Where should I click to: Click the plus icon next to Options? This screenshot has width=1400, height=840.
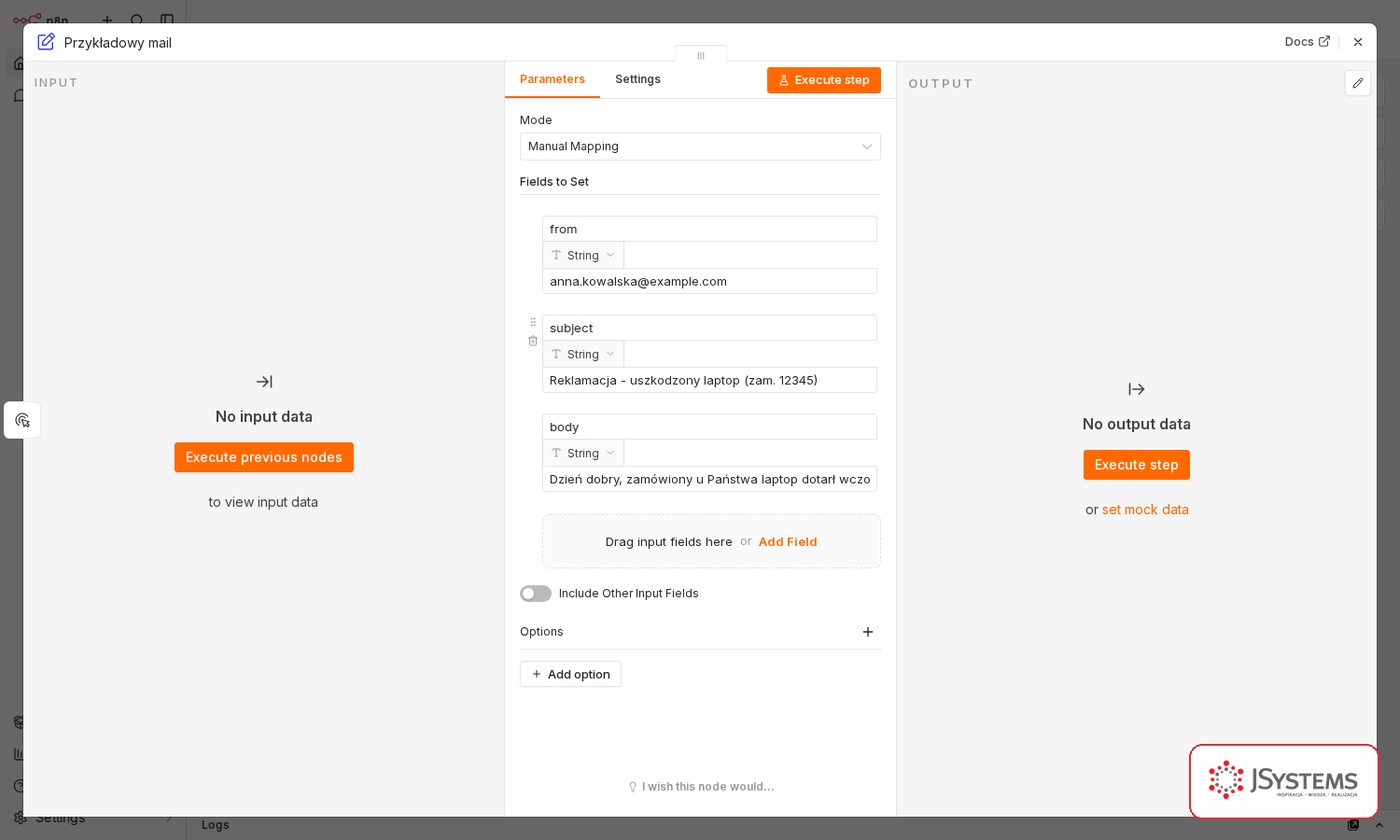pyautogui.click(x=868, y=632)
